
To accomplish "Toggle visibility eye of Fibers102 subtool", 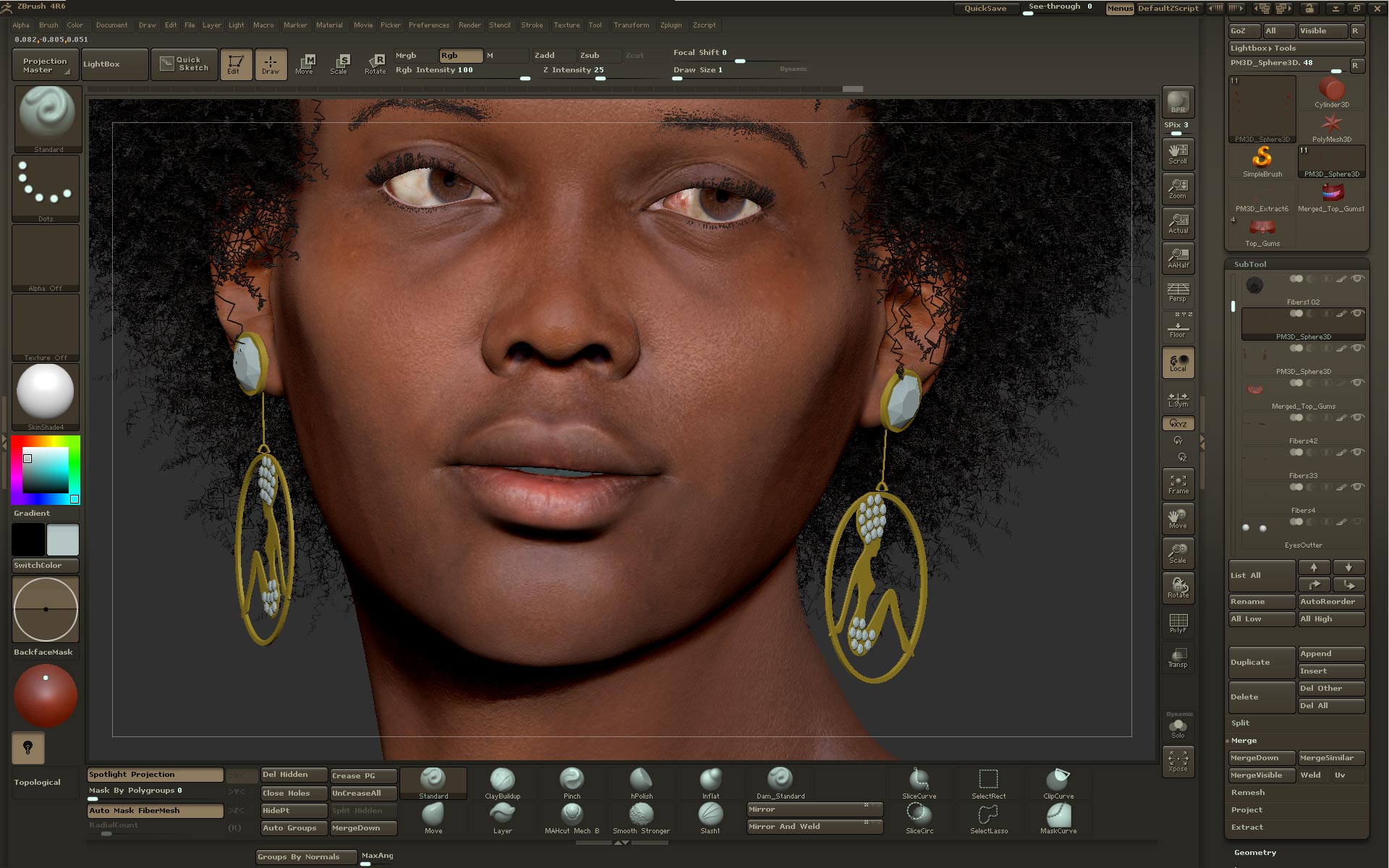I will point(1357,278).
